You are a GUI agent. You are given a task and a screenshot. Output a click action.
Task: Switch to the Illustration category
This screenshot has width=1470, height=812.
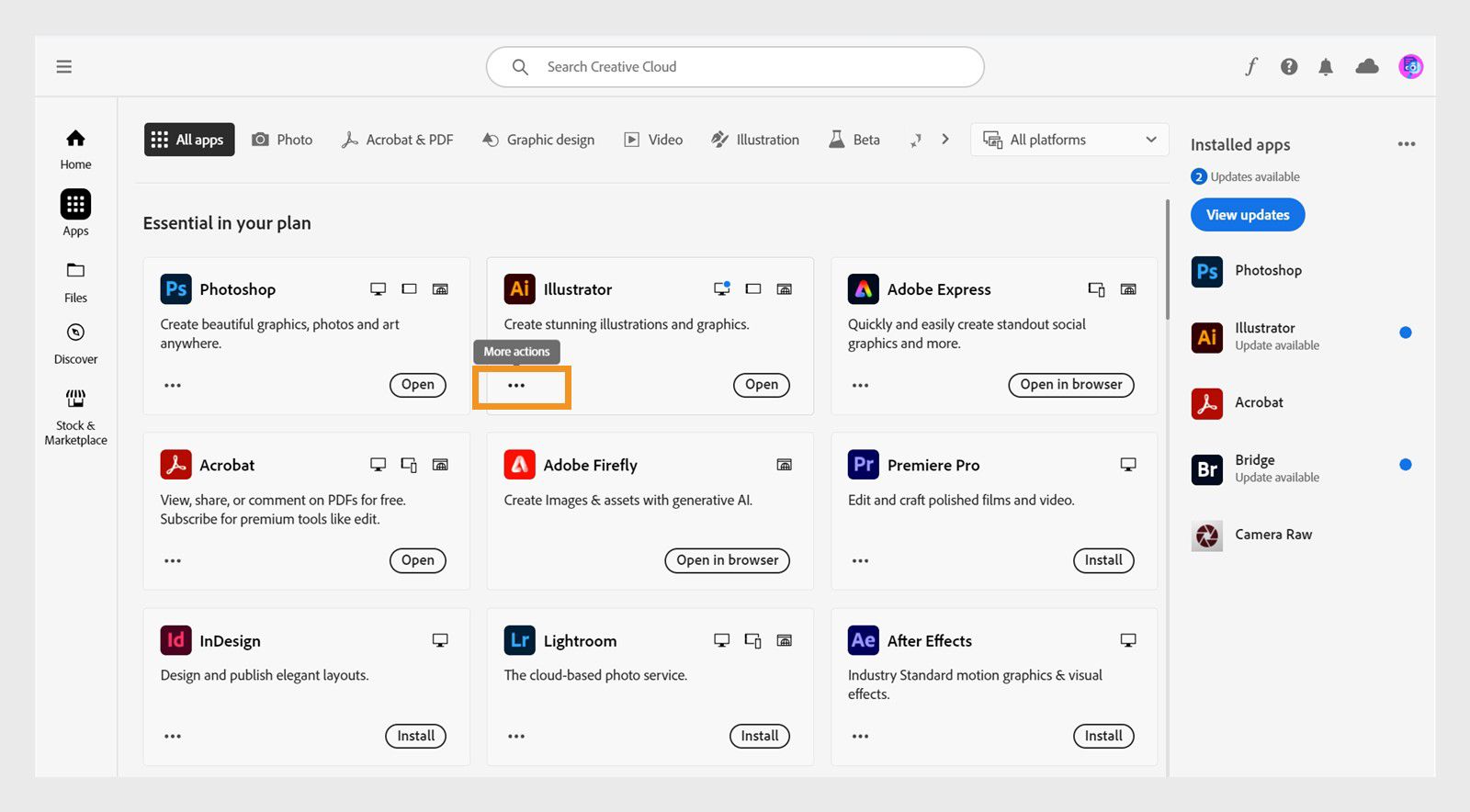755,140
